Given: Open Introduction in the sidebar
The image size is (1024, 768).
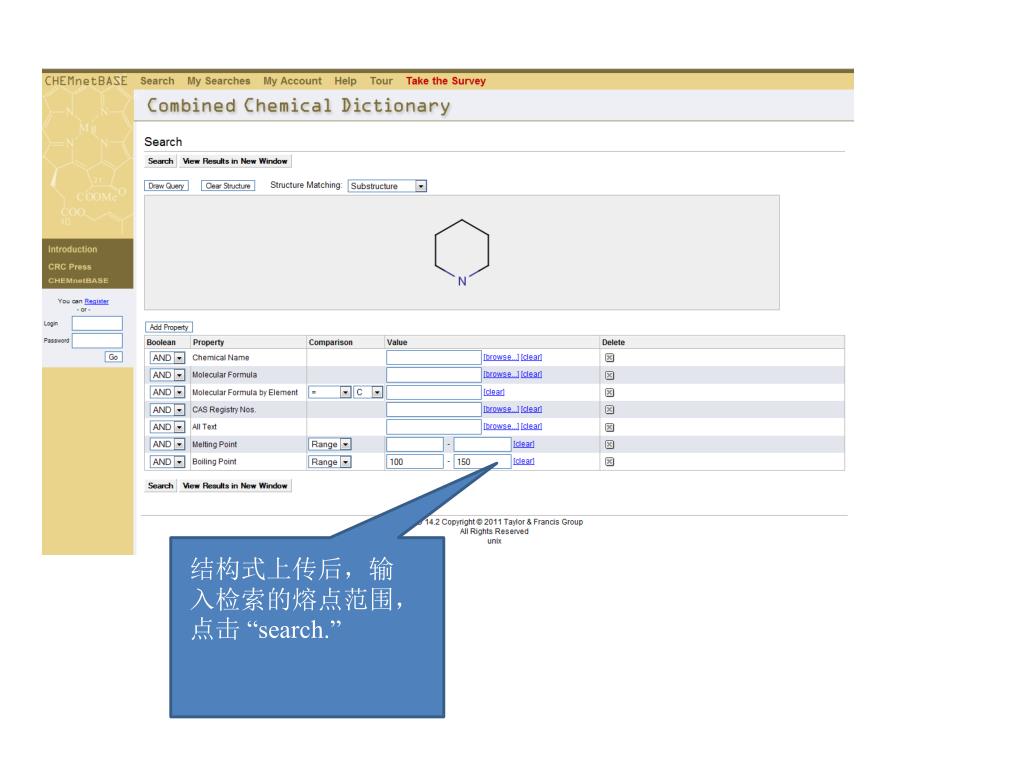Looking at the screenshot, I should [72, 249].
